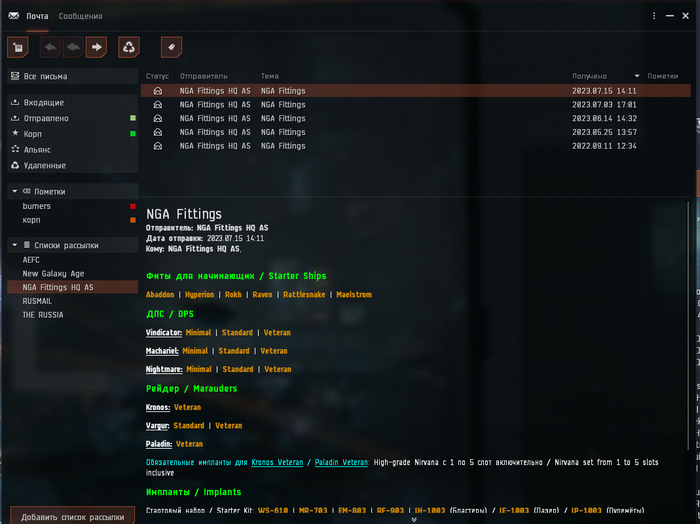Click status icon on 2023.05.25 message
The height and width of the screenshot is (524, 700).
(158, 132)
